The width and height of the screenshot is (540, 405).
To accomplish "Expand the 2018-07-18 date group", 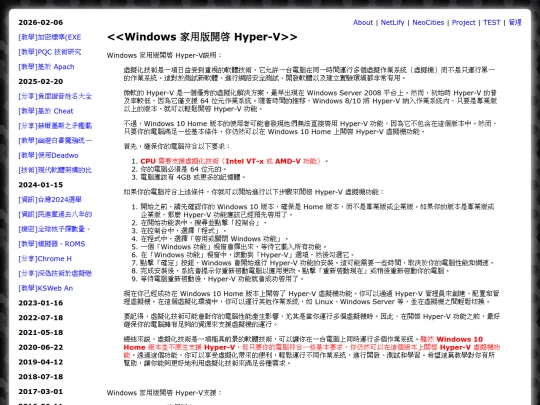I will coord(41,377).
